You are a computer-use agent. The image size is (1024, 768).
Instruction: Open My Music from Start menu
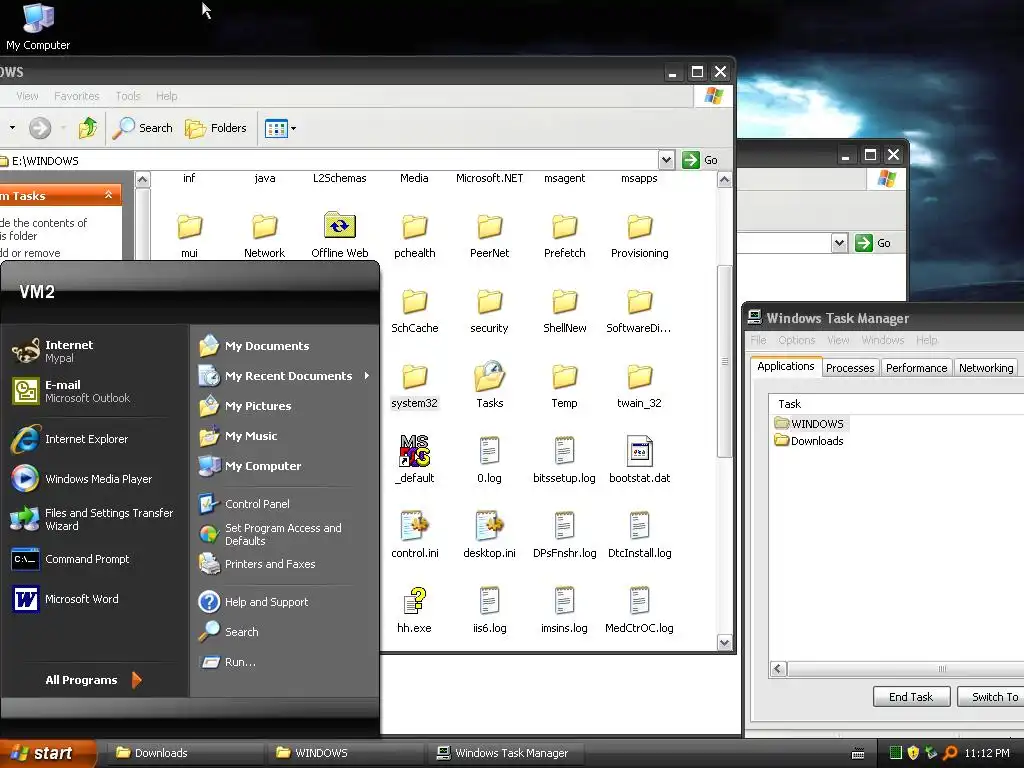coord(238,436)
